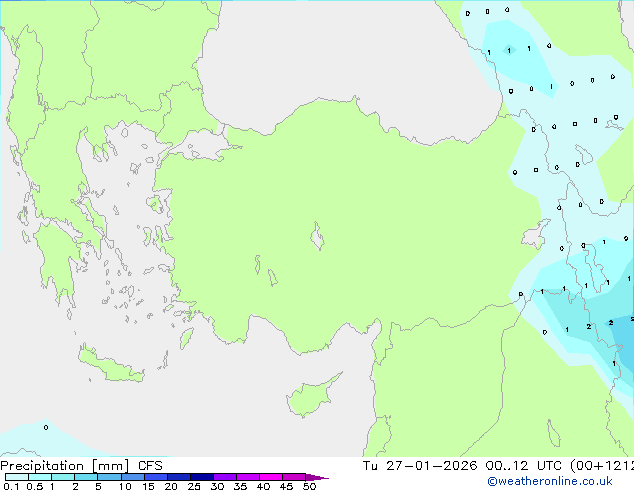The image size is (634, 490).
Task: Click the 0.5–1 mm legend color swatch
Action: [40, 477]
